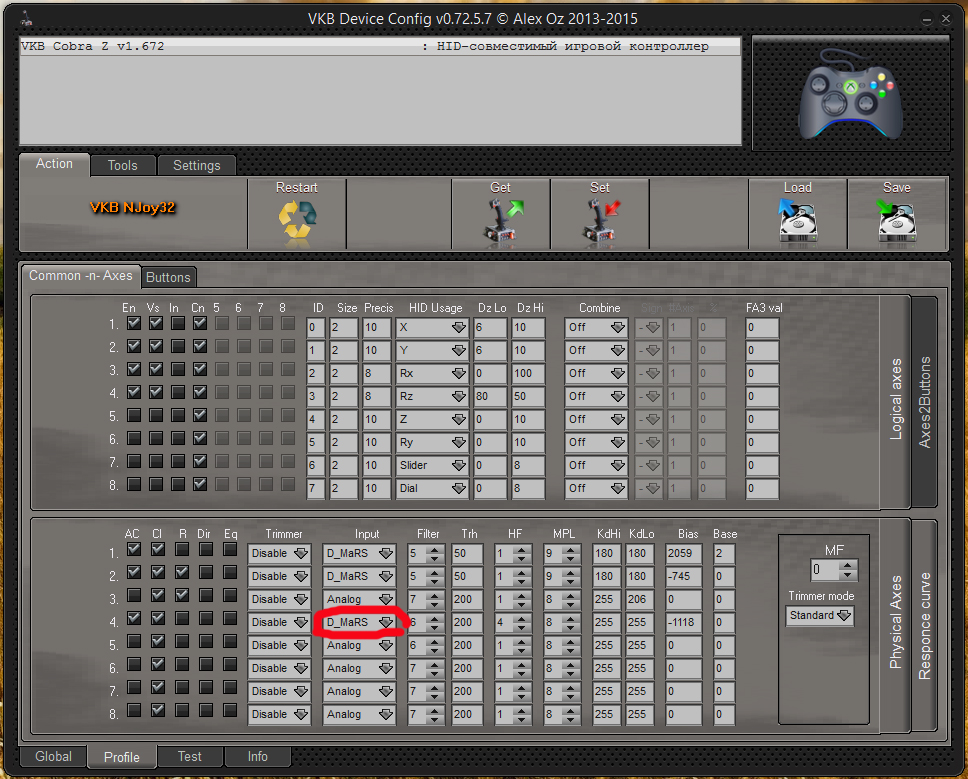The width and height of the screenshot is (968, 779).
Task: Select the Profile bottom tab
Action: coord(122,757)
